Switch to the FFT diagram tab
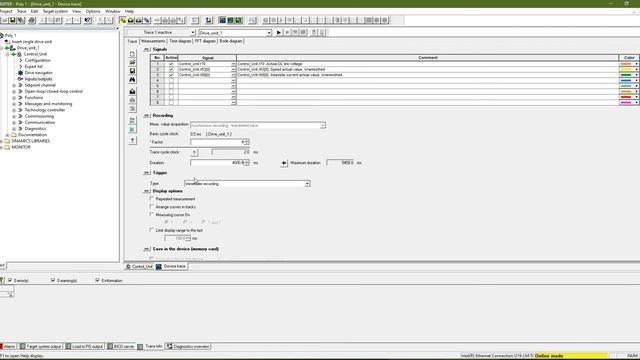The image size is (640, 360). click(205, 41)
